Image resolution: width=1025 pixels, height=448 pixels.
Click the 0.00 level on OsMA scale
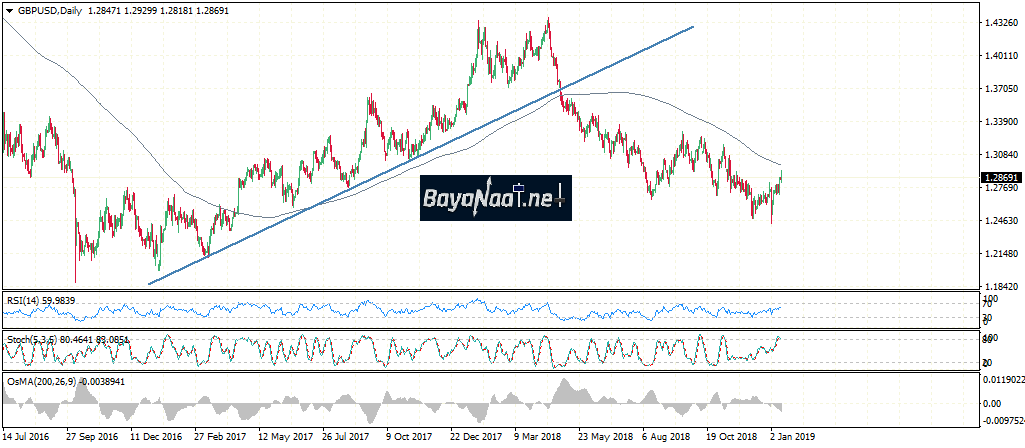(992, 403)
